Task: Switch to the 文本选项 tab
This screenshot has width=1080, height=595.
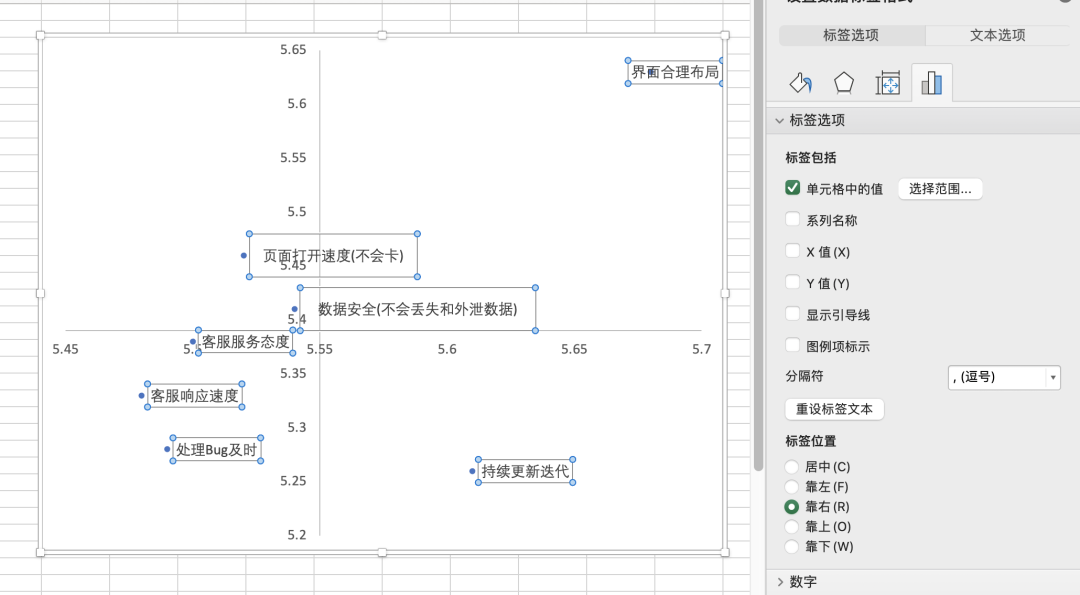Action: click(x=997, y=35)
